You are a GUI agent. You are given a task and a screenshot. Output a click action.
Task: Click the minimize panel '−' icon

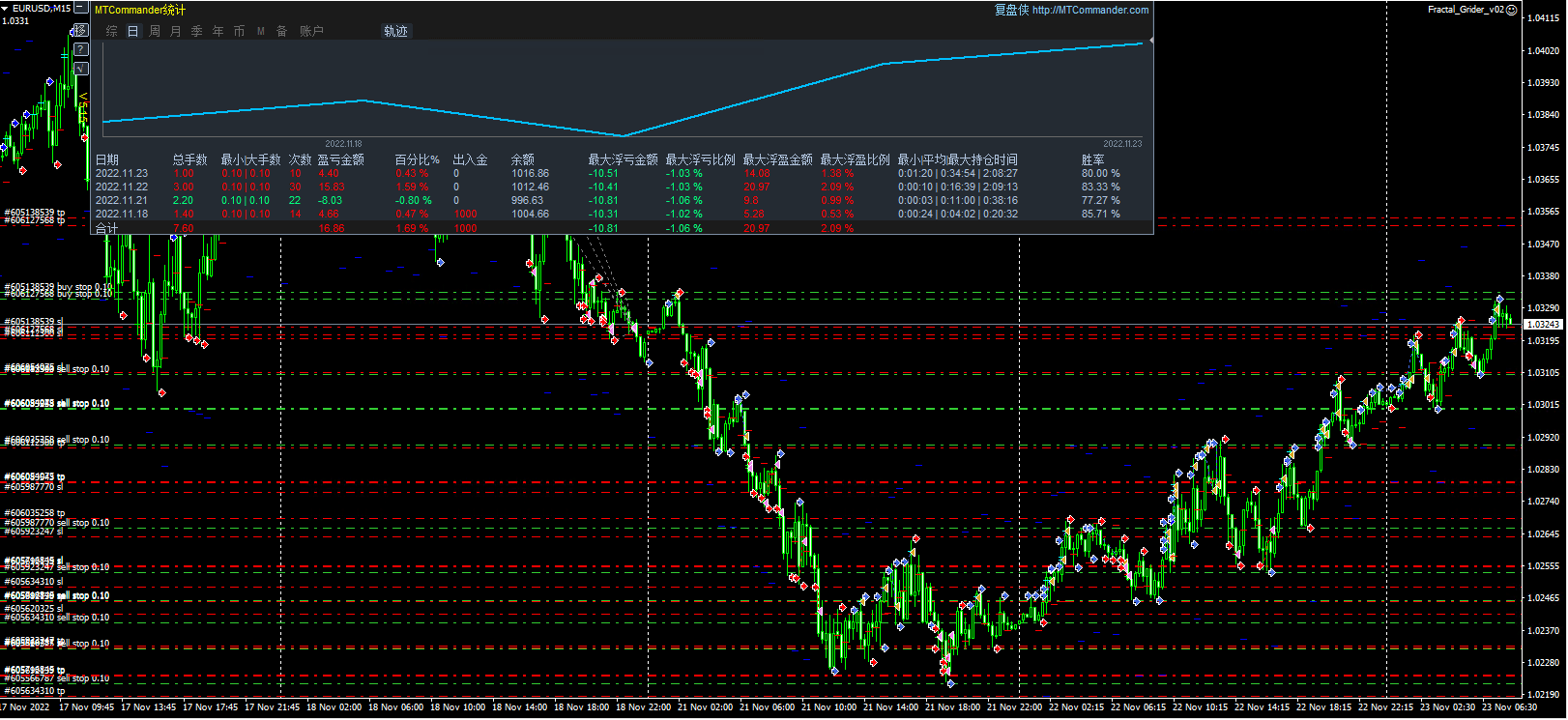(x=81, y=9)
